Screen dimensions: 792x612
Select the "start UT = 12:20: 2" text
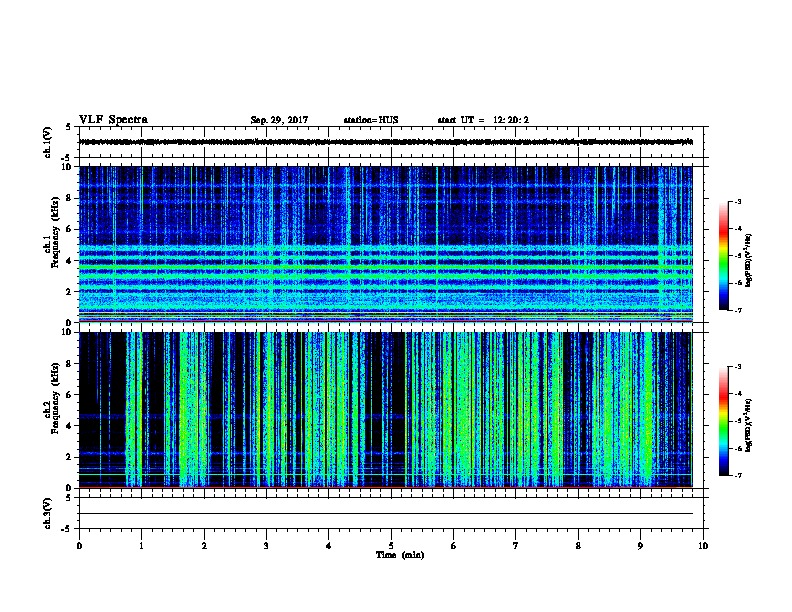(483, 120)
